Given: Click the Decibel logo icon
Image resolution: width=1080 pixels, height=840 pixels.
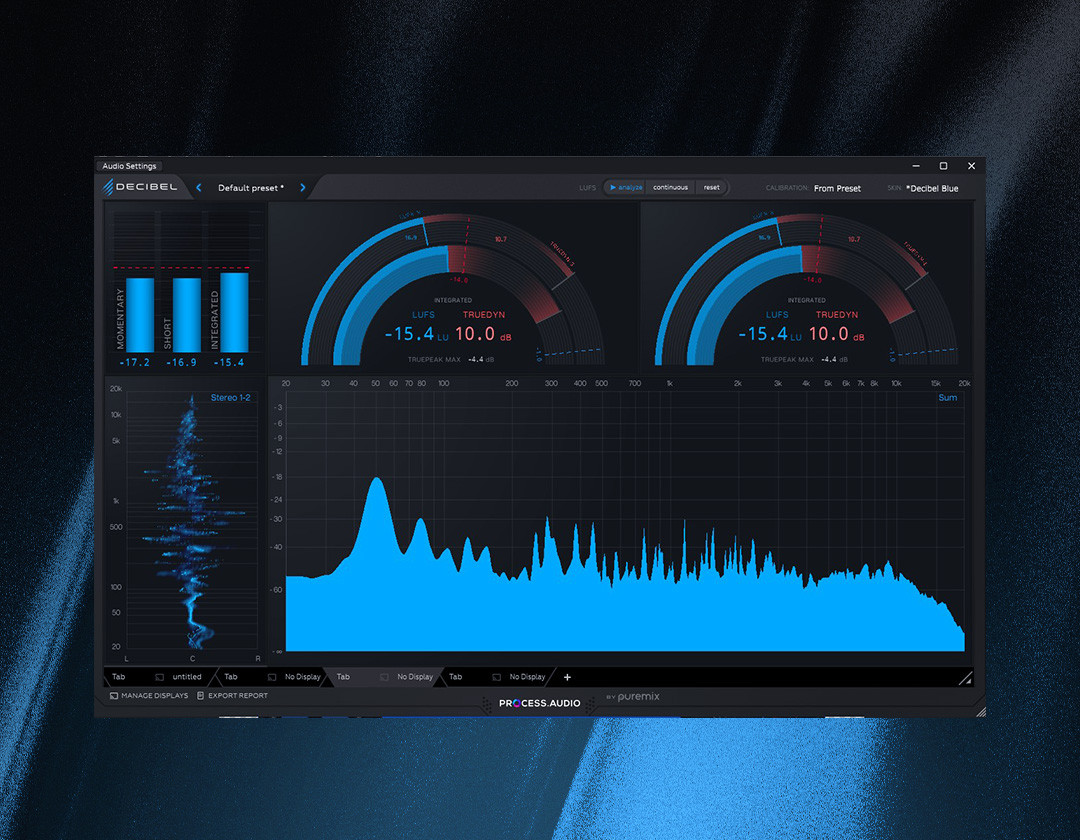Looking at the screenshot, I should click(x=107, y=186).
